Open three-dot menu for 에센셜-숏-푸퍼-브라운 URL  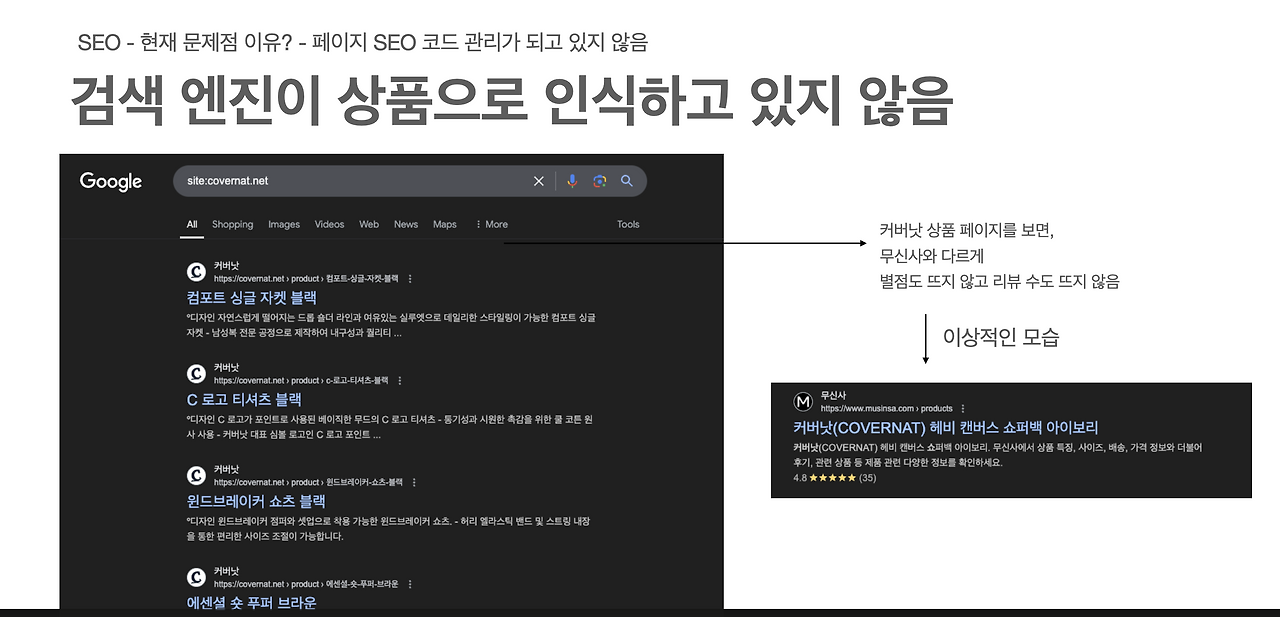(410, 584)
